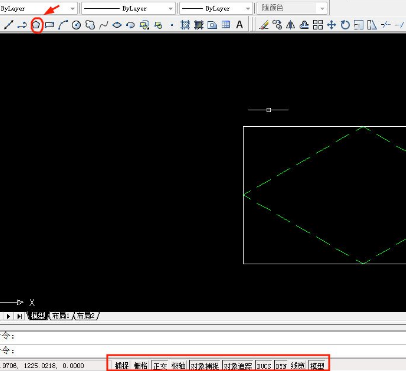Open the Gradient fill tool
406x377 pixels.
pyautogui.click(x=199, y=25)
